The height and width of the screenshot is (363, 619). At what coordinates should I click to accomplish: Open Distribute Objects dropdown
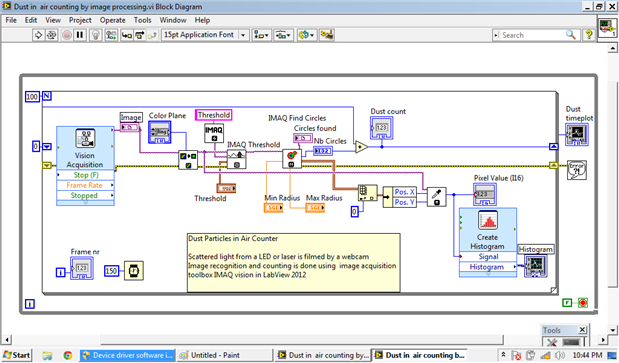coord(283,35)
